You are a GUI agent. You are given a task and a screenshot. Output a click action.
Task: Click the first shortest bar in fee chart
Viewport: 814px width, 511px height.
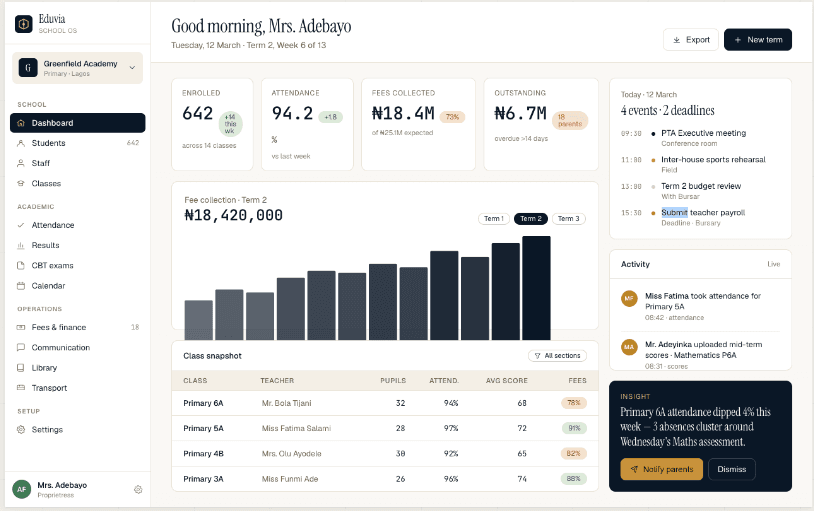198,320
